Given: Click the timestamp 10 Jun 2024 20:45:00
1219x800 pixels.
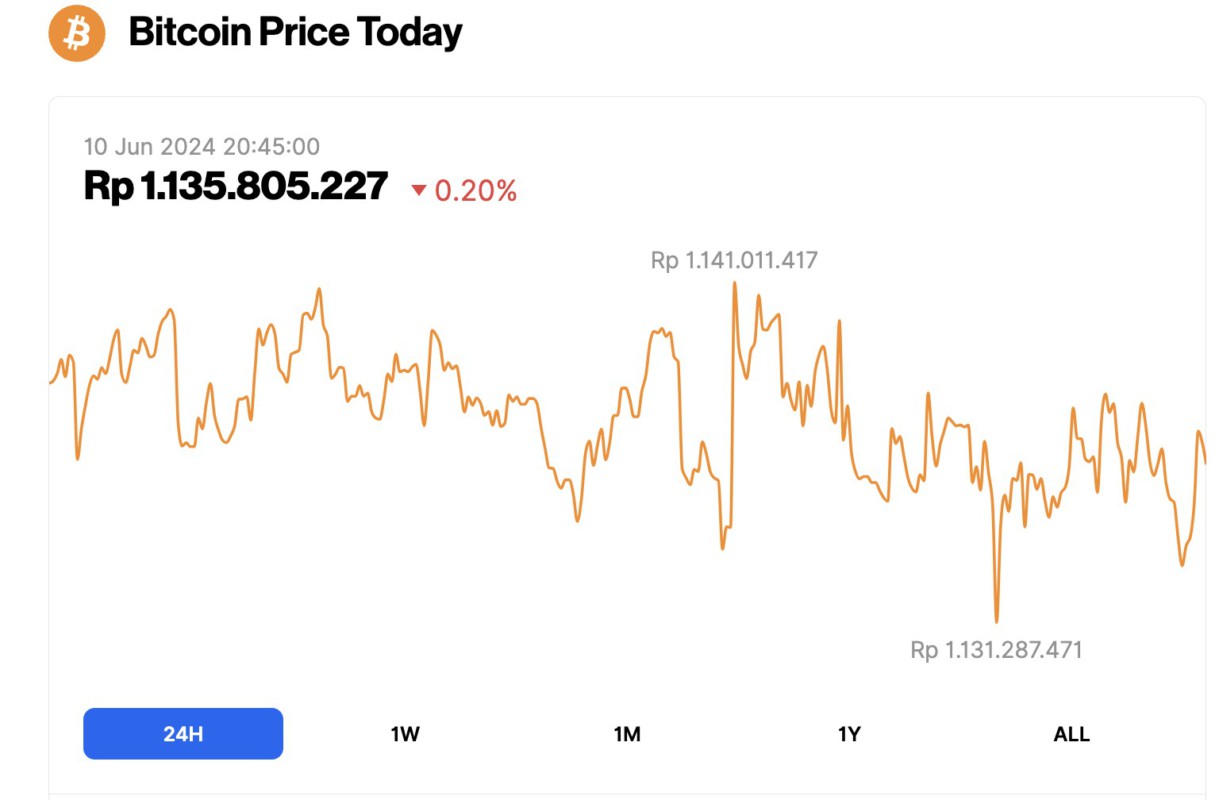Looking at the screenshot, I should (x=201, y=146).
